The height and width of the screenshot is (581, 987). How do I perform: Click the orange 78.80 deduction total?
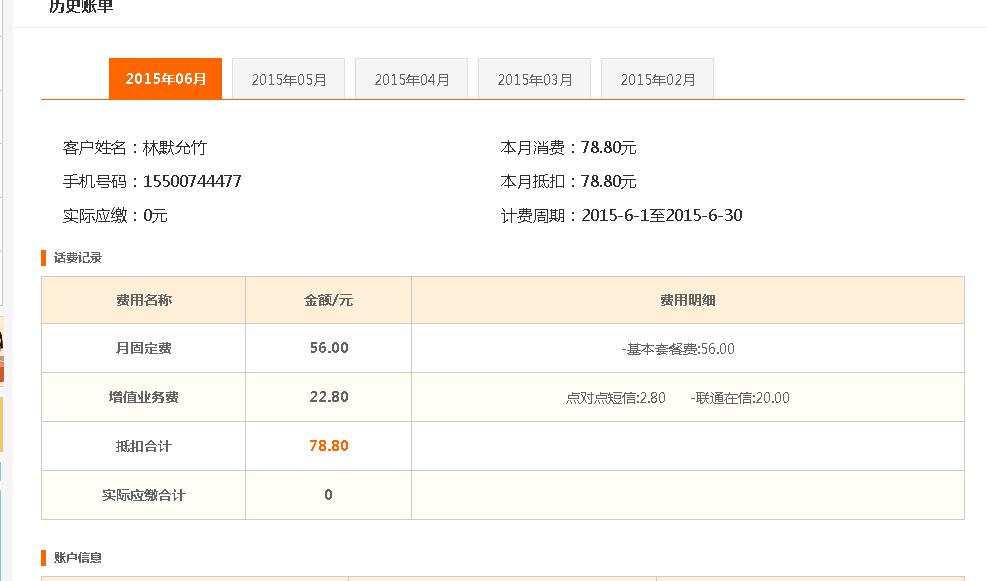pyautogui.click(x=328, y=446)
